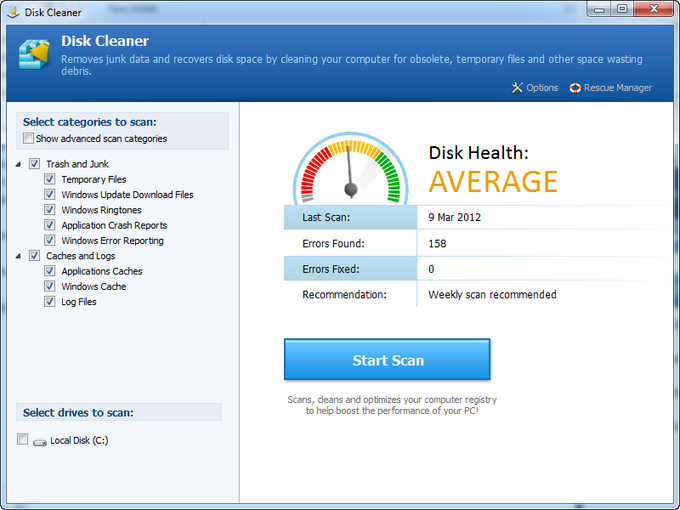Disable the Log Files checkbox
The image size is (680, 510).
(x=50, y=302)
